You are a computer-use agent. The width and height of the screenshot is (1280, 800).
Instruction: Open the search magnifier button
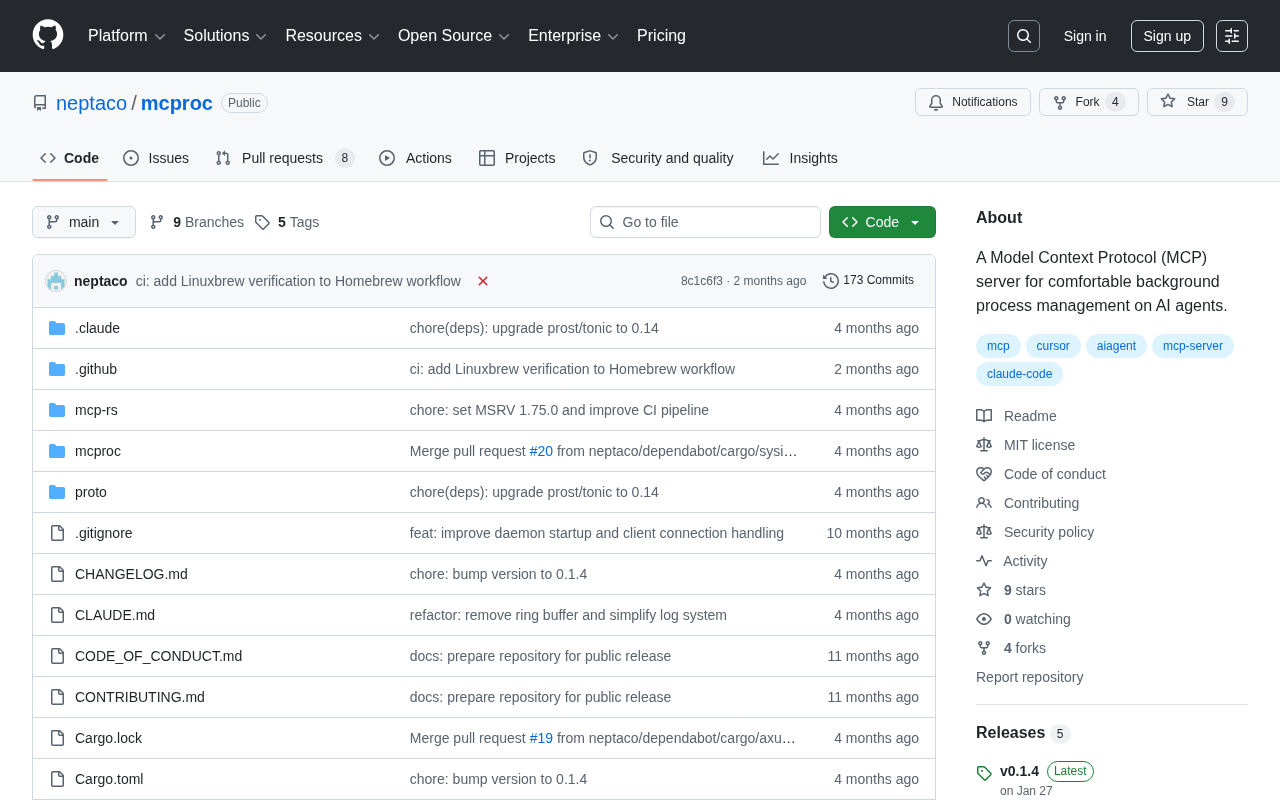tap(1024, 36)
